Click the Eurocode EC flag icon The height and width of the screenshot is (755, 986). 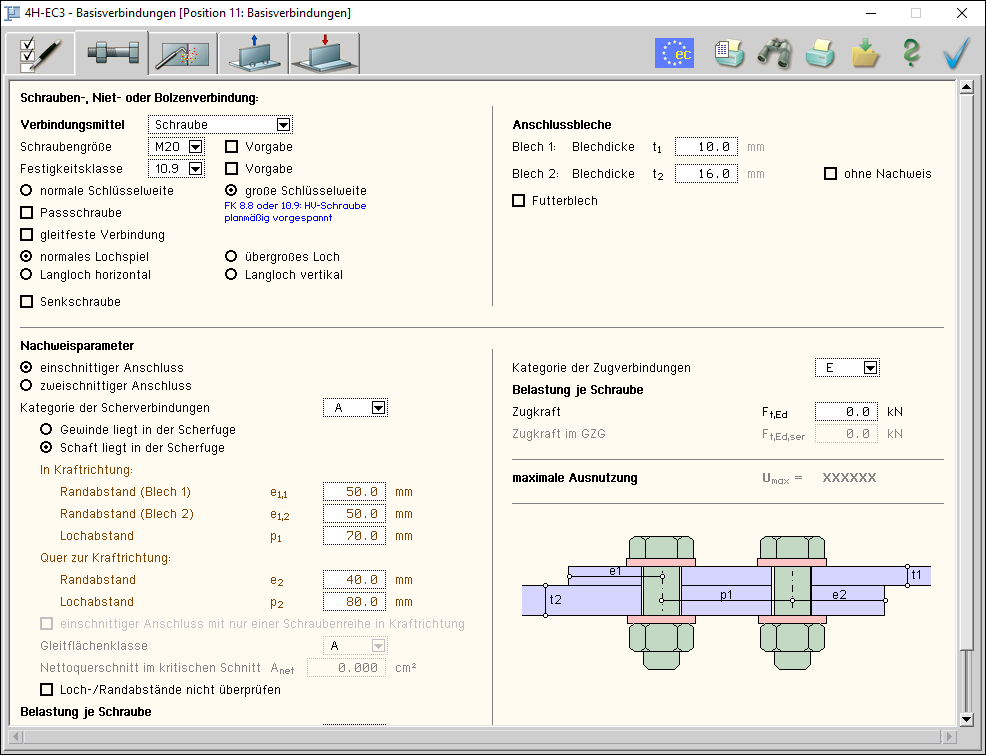(674, 53)
